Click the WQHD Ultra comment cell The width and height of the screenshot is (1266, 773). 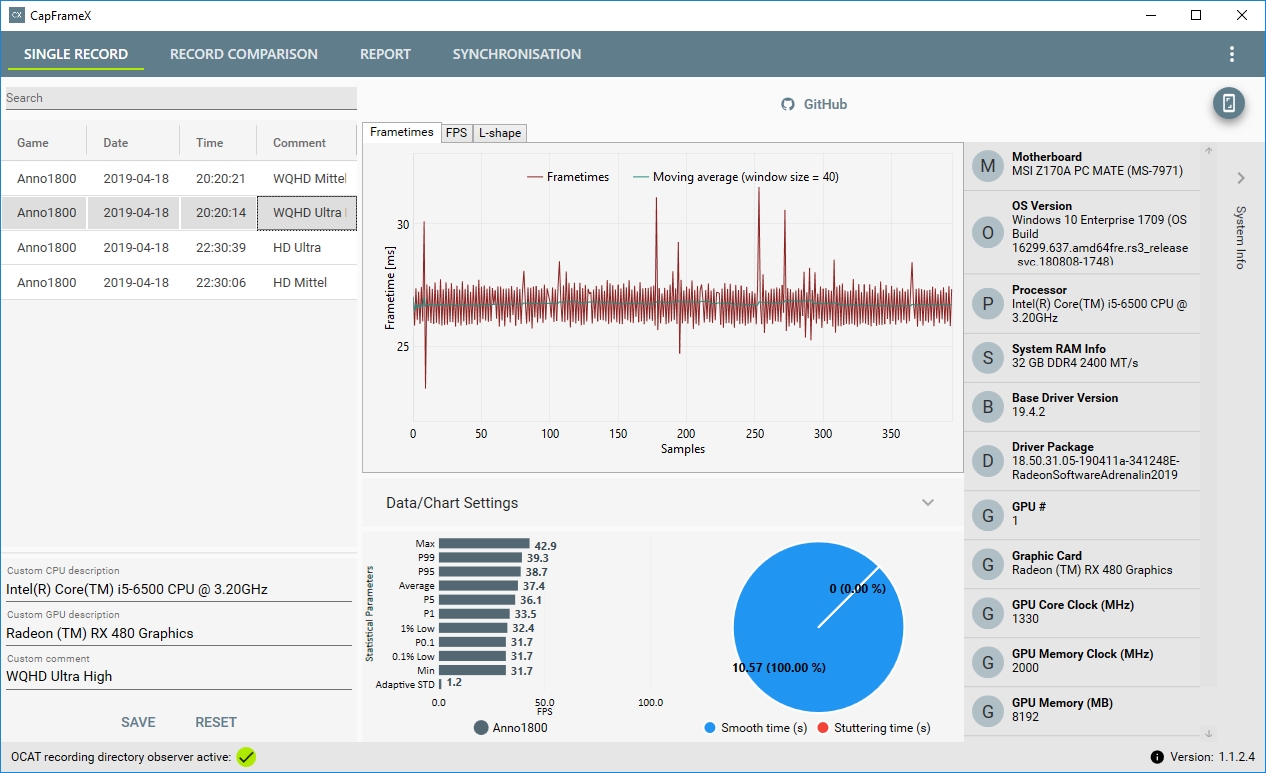pos(306,213)
